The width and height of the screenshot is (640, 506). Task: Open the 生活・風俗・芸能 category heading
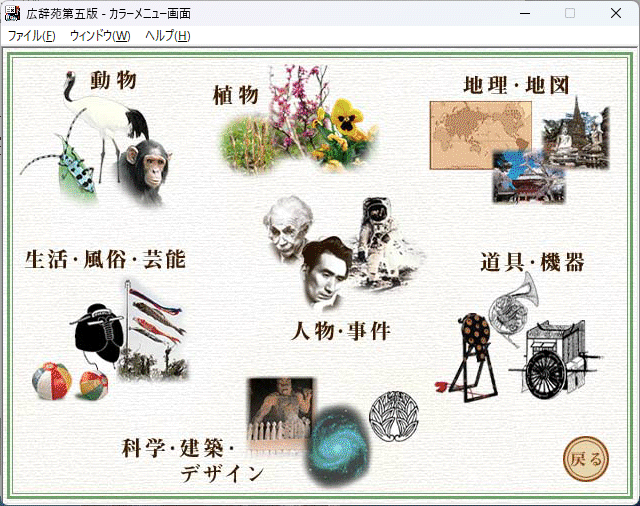point(105,260)
